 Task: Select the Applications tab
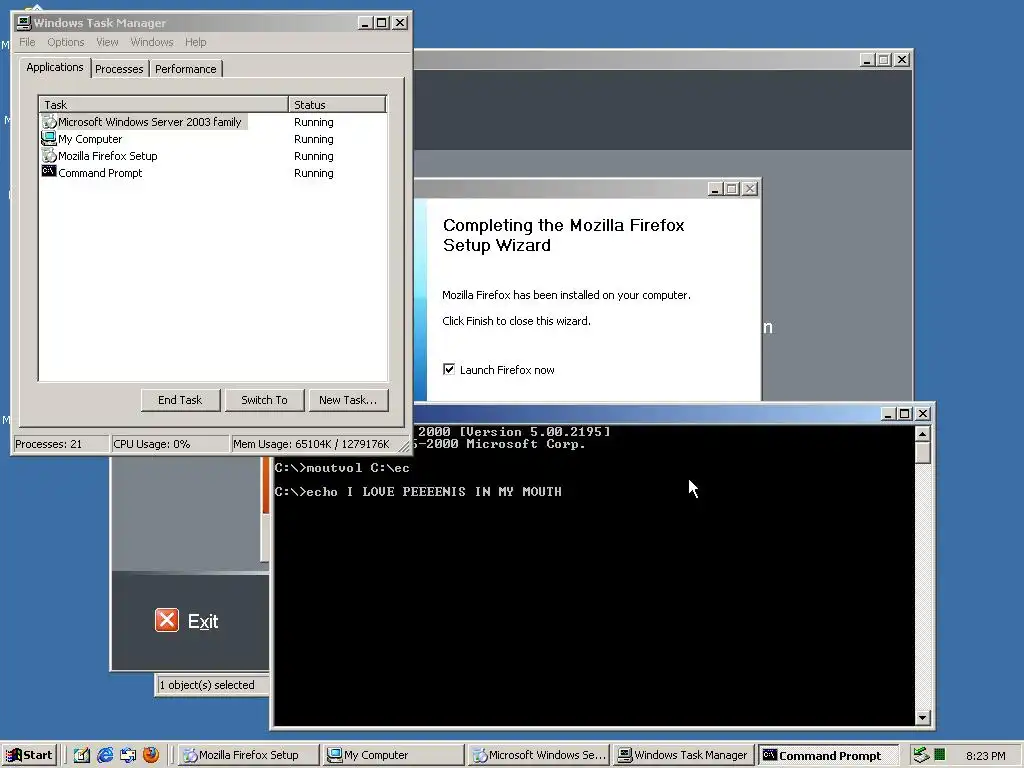coord(55,67)
